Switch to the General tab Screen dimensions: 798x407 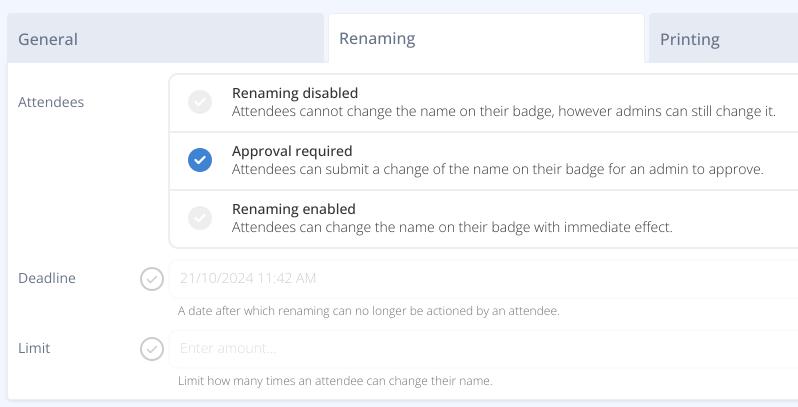click(x=48, y=40)
